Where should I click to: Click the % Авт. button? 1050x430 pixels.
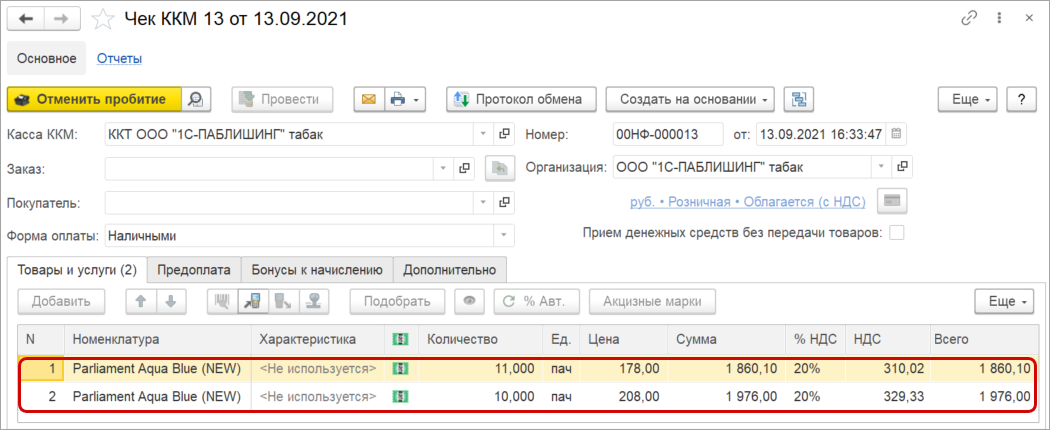point(538,301)
